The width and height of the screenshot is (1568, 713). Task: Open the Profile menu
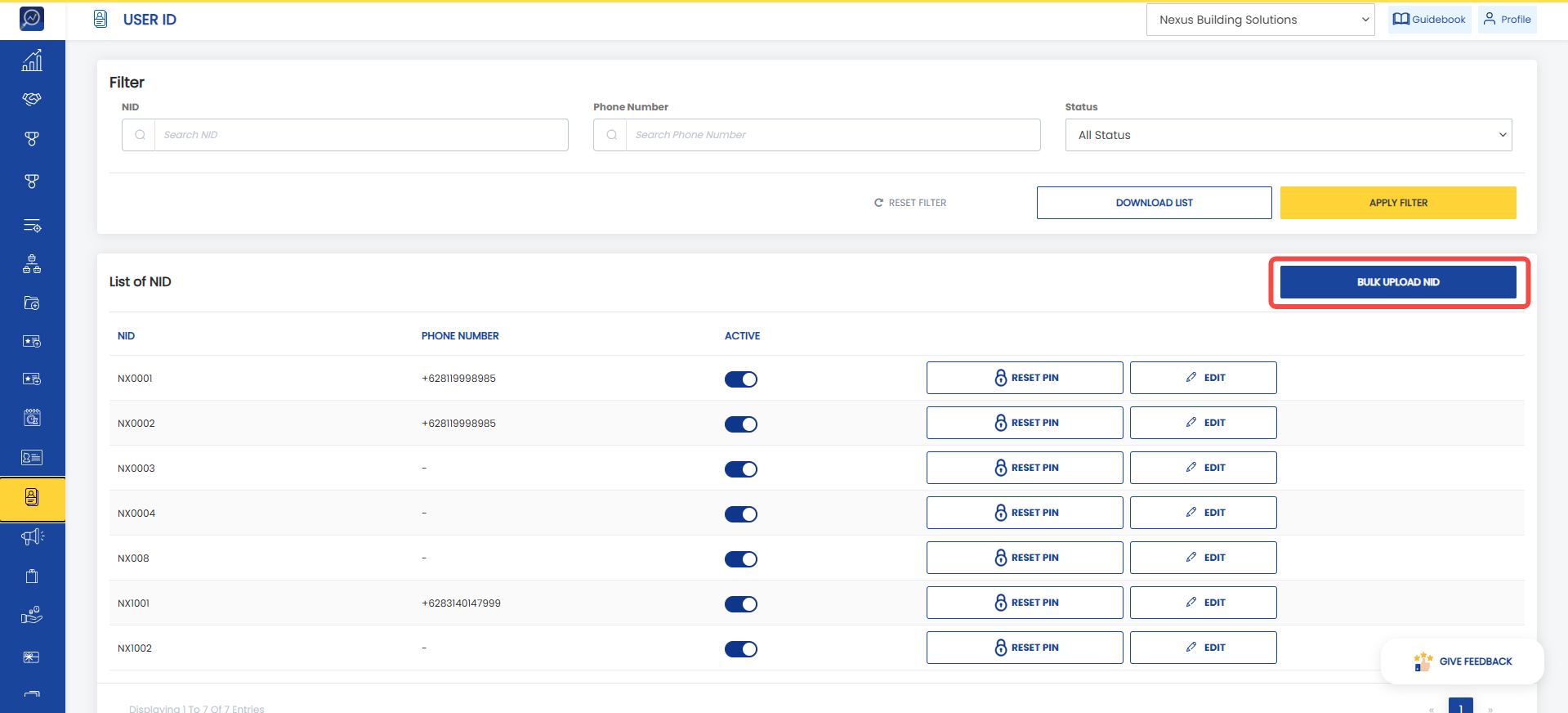(x=1508, y=20)
